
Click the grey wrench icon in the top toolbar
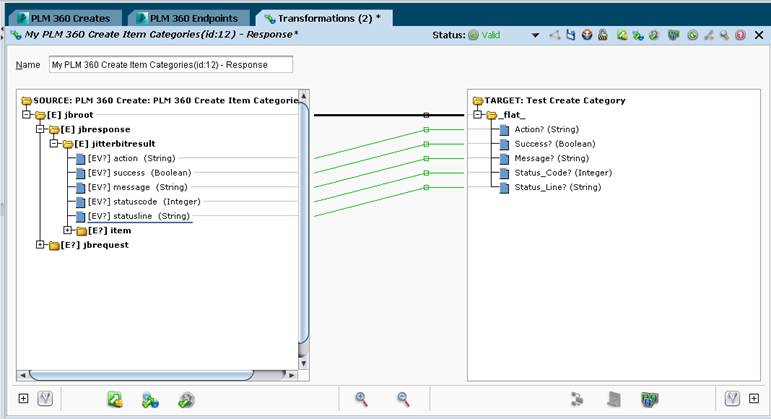[709, 35]
